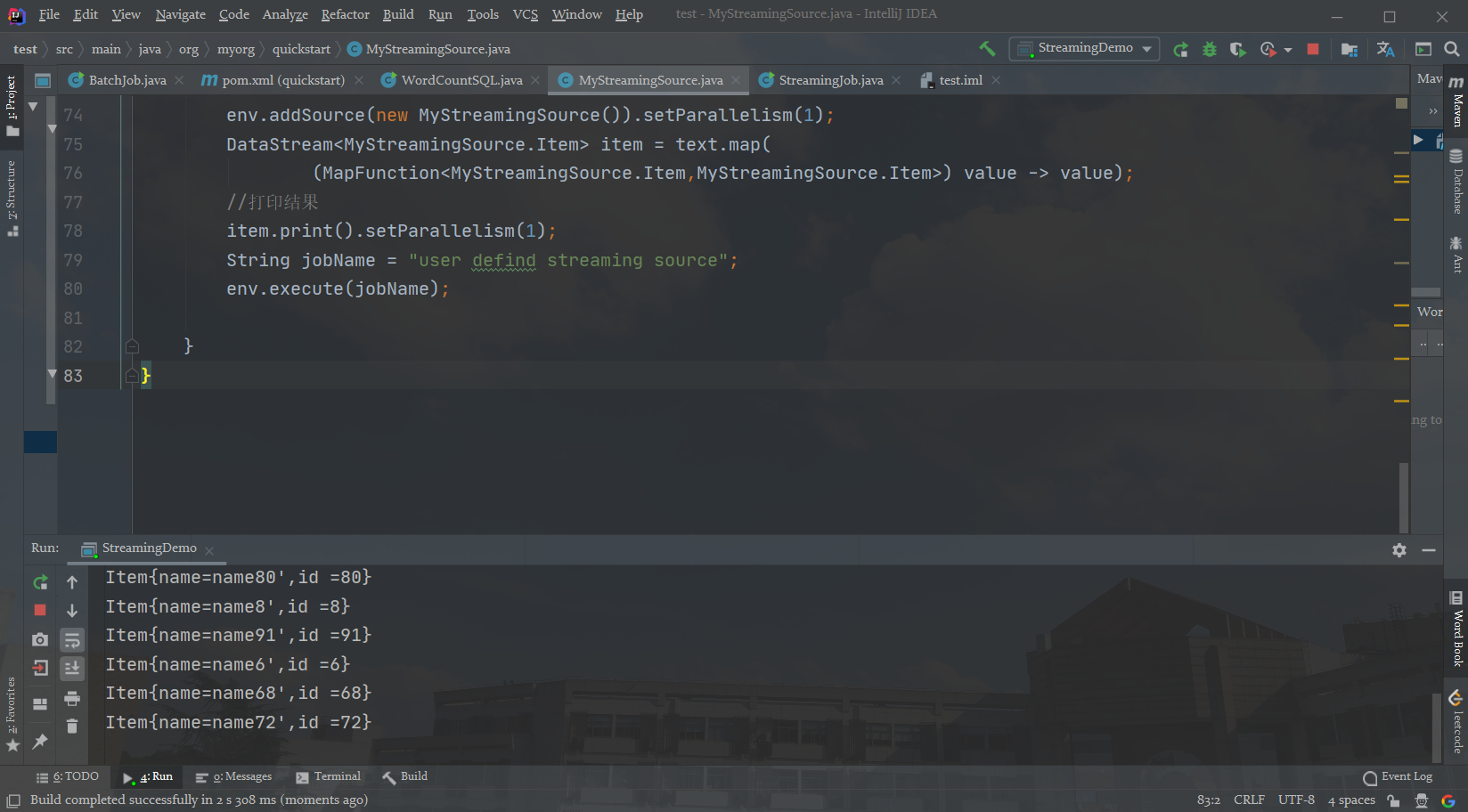Open the VCS menu

click(526, 14)
